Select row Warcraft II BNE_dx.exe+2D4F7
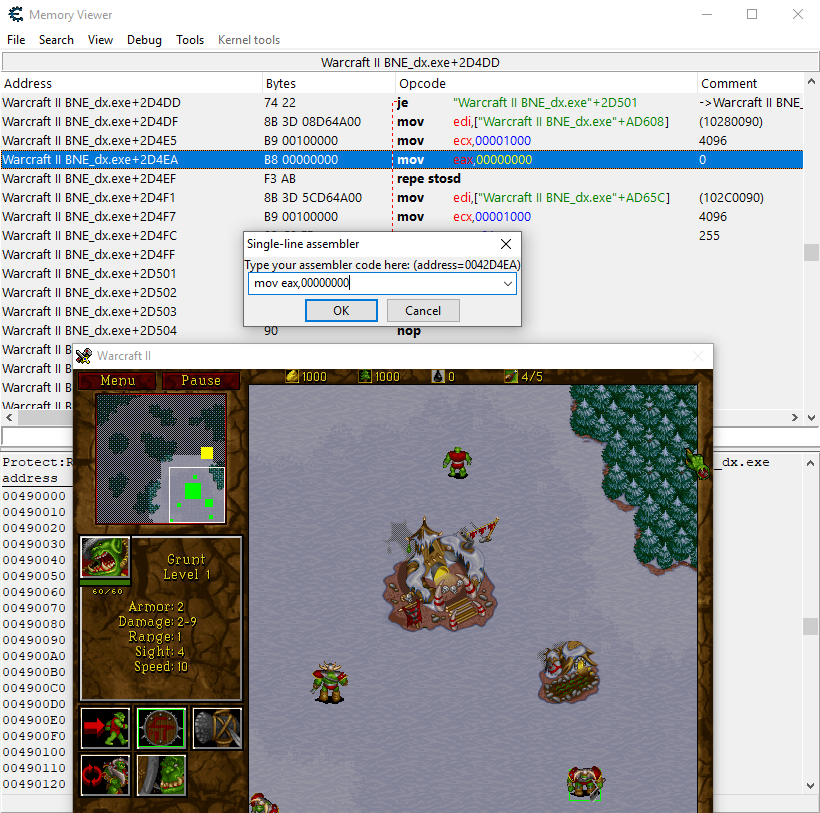The height and width of the screenshot is (813, 820). point(402,216)
